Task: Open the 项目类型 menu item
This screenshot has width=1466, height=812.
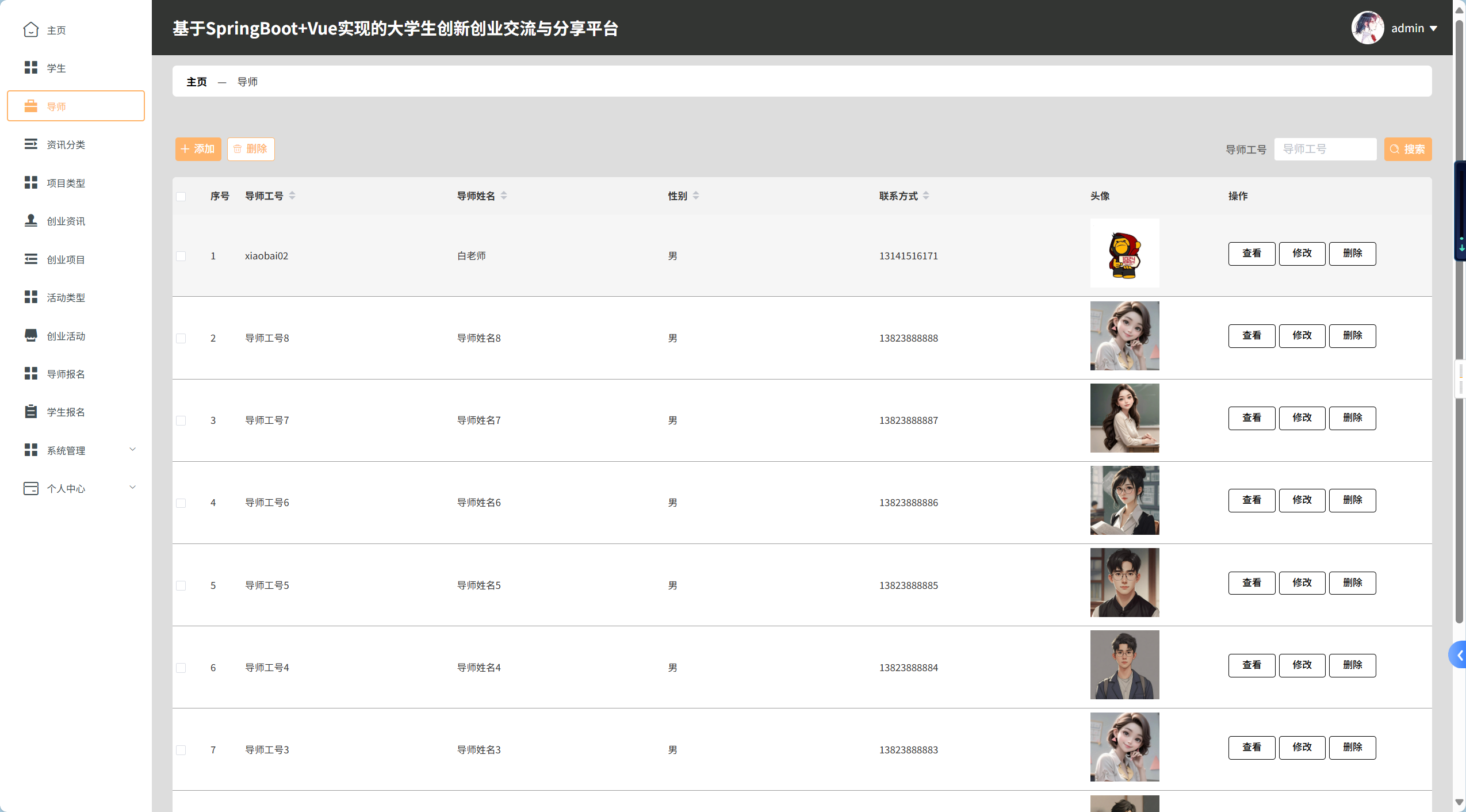Action: click(x=66, y=183)
